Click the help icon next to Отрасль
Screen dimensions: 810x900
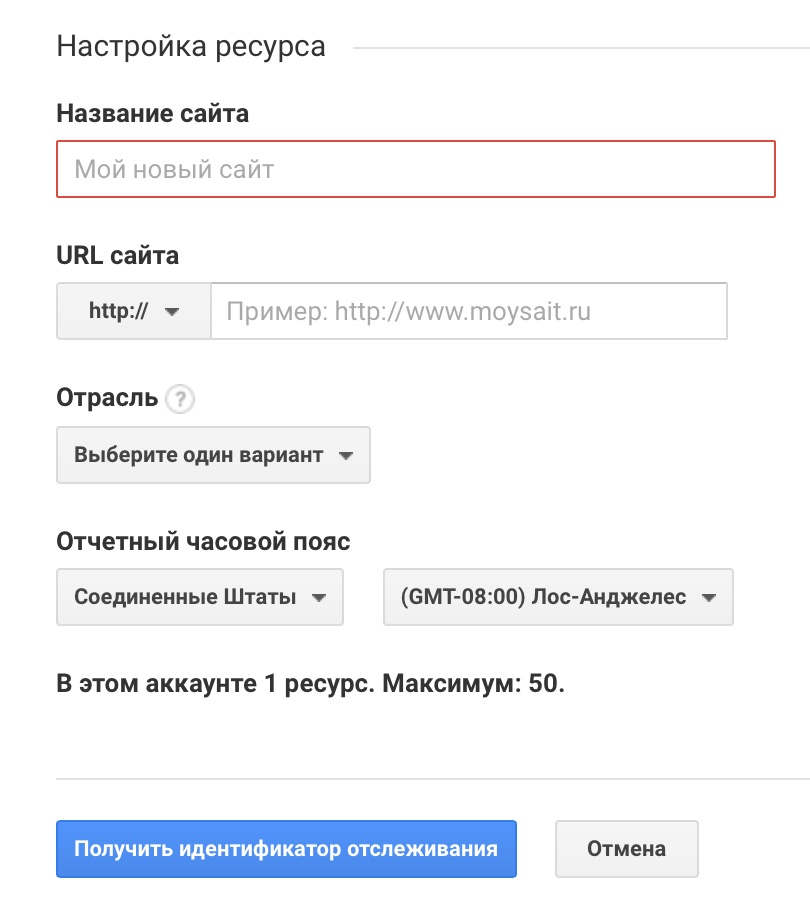pos(178,399)
